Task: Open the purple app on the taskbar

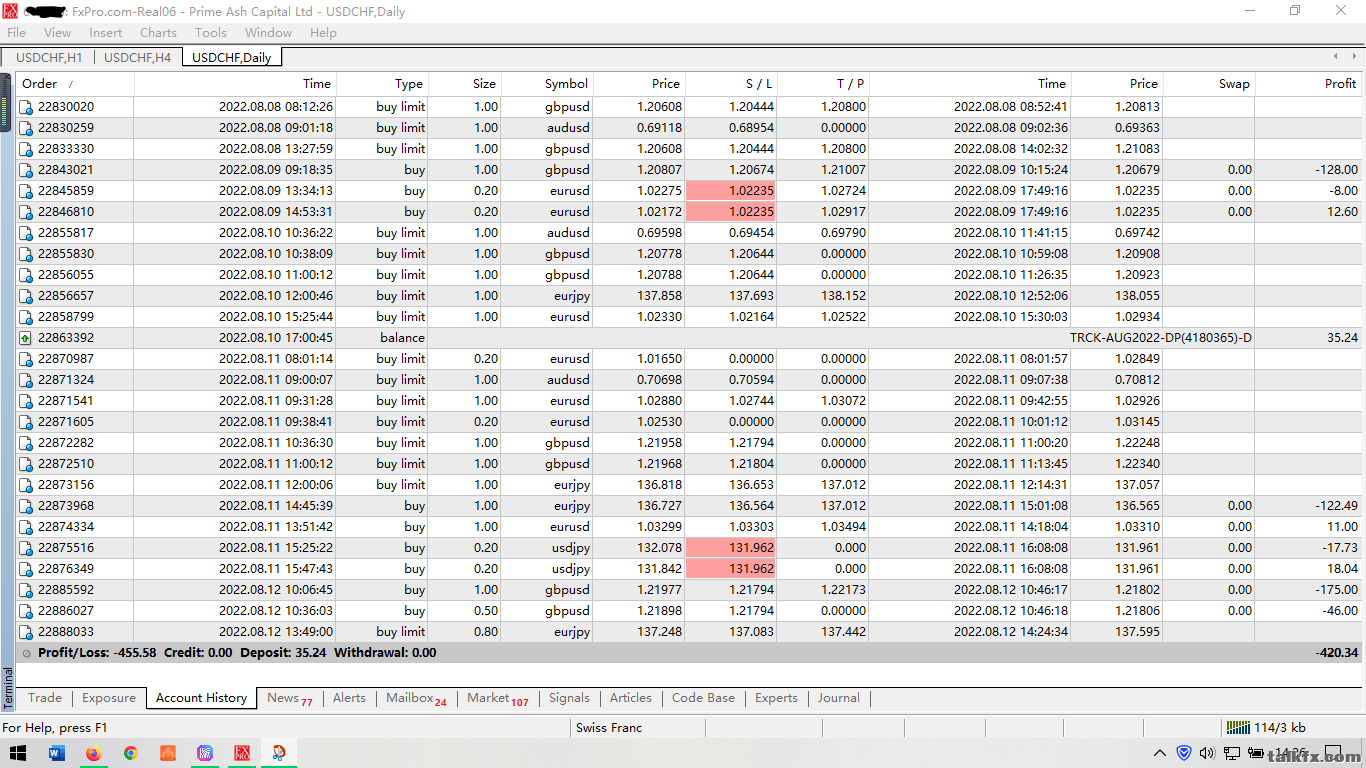Action: [x=205, y=753]
